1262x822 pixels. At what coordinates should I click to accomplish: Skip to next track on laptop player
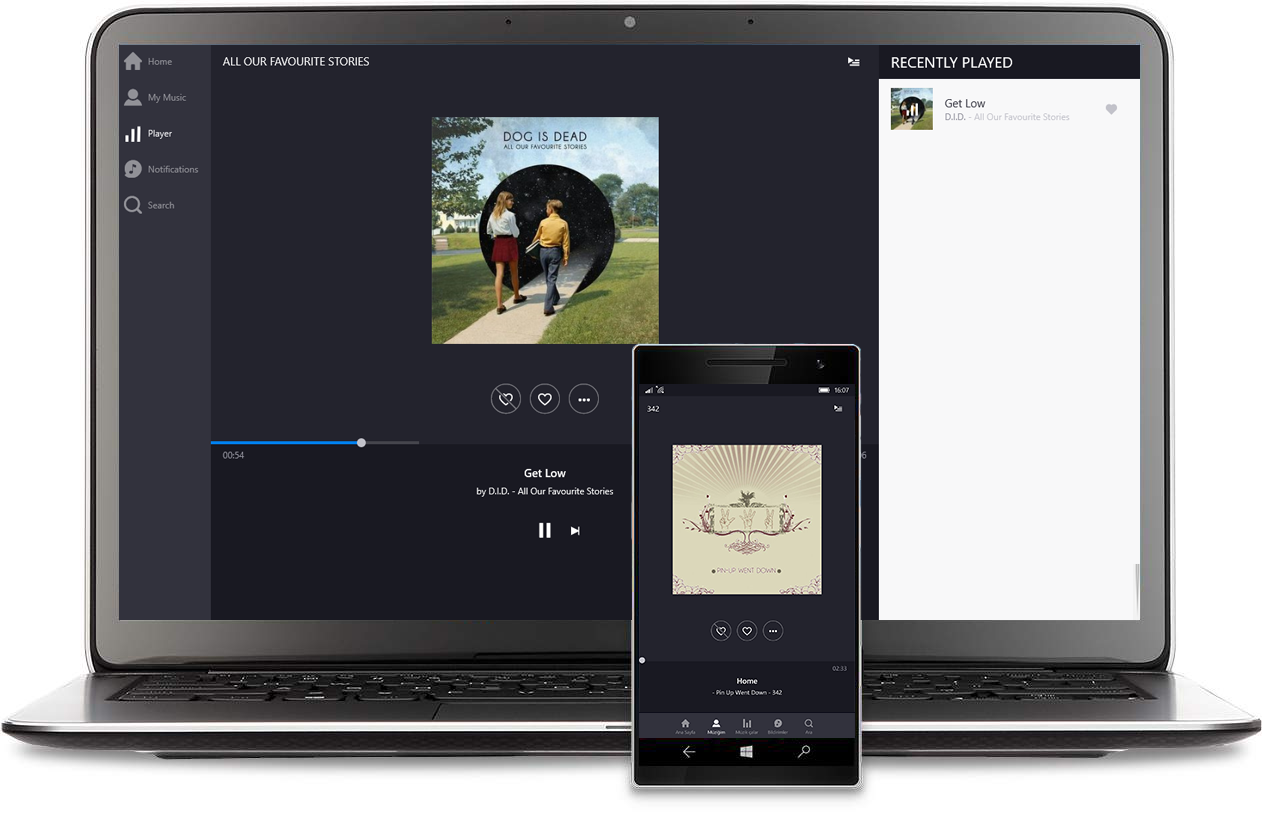click(575, 531)
